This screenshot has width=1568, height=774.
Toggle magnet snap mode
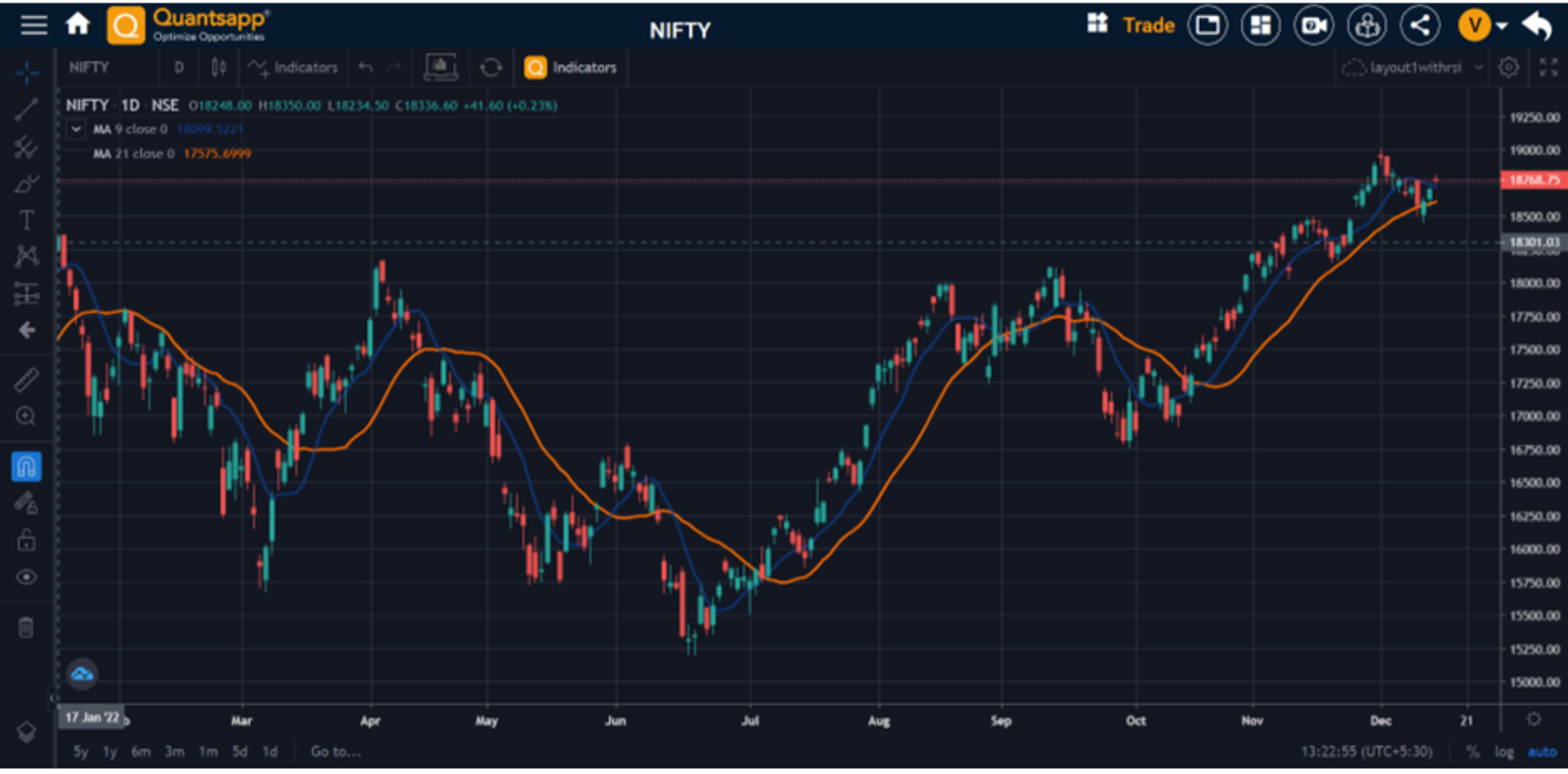pyautogui.click(x=27, y=466)
